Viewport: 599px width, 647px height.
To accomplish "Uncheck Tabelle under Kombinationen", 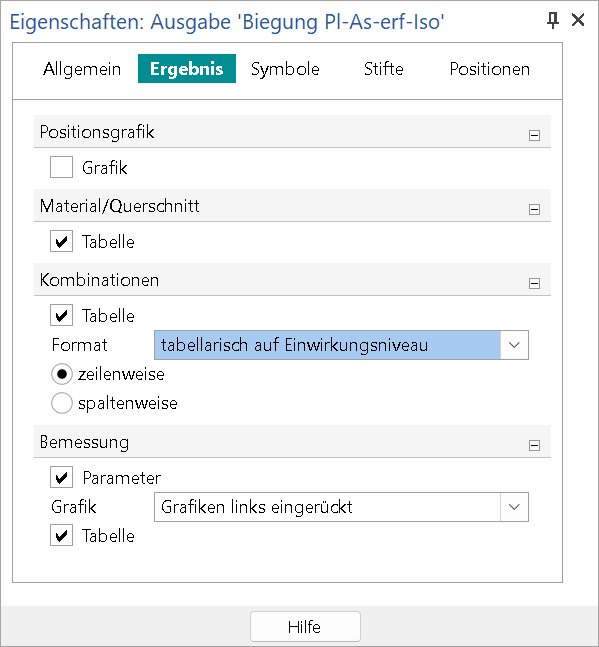I will coord(61,315).
